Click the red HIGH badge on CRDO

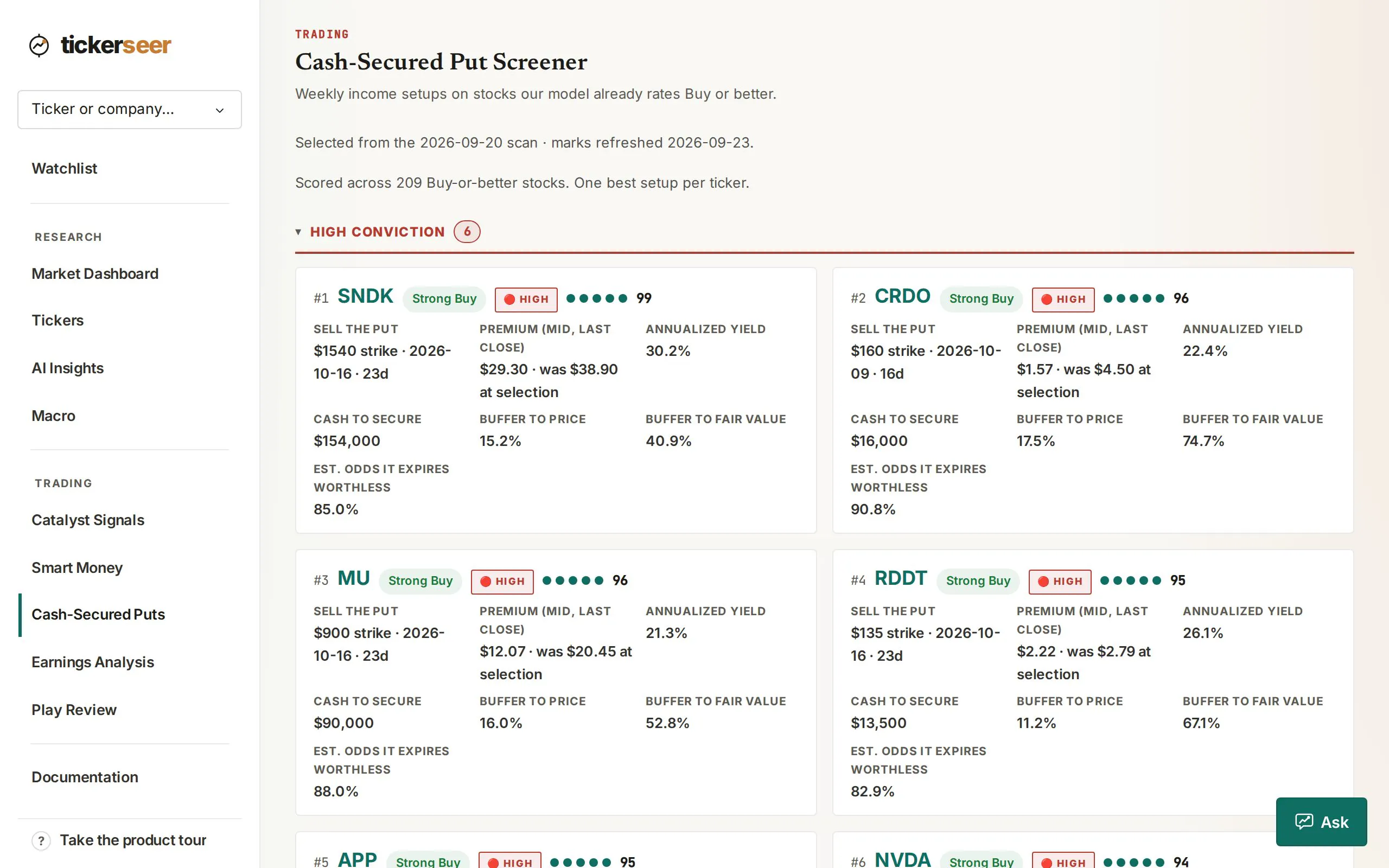point(1063,299)
